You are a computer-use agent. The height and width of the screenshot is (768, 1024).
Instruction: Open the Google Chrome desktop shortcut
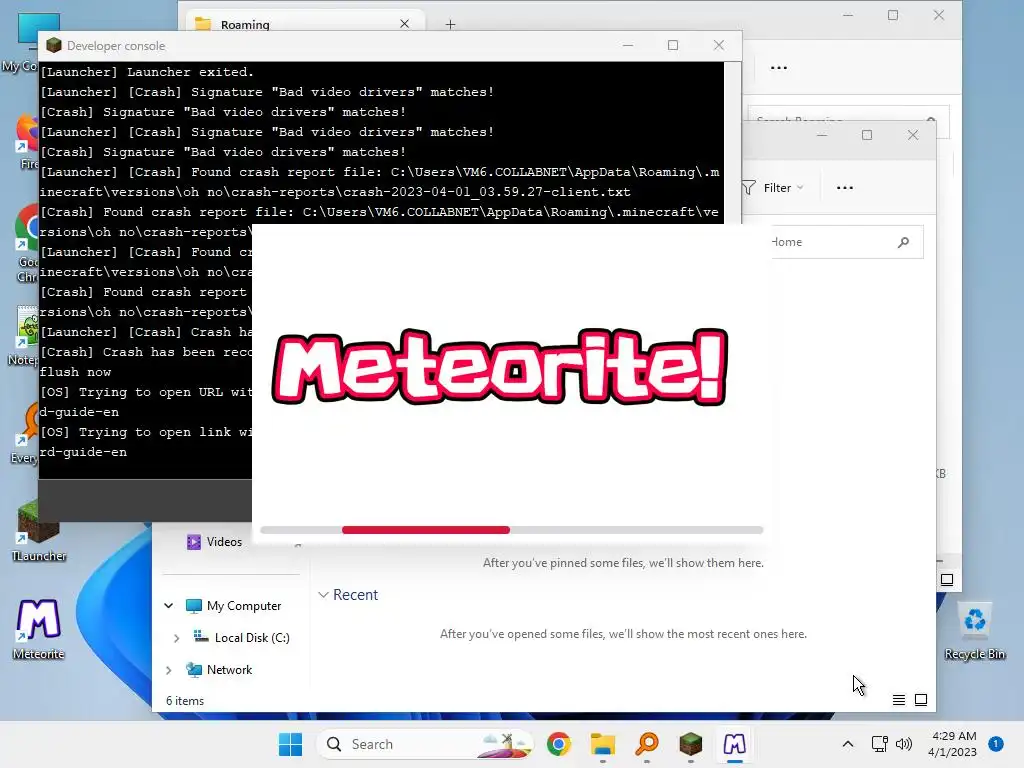click(x=26, y=243)
